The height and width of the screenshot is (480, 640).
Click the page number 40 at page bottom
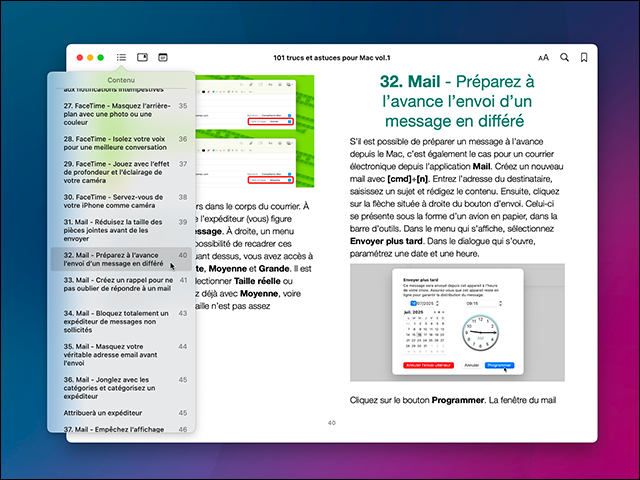coord(331,423)
